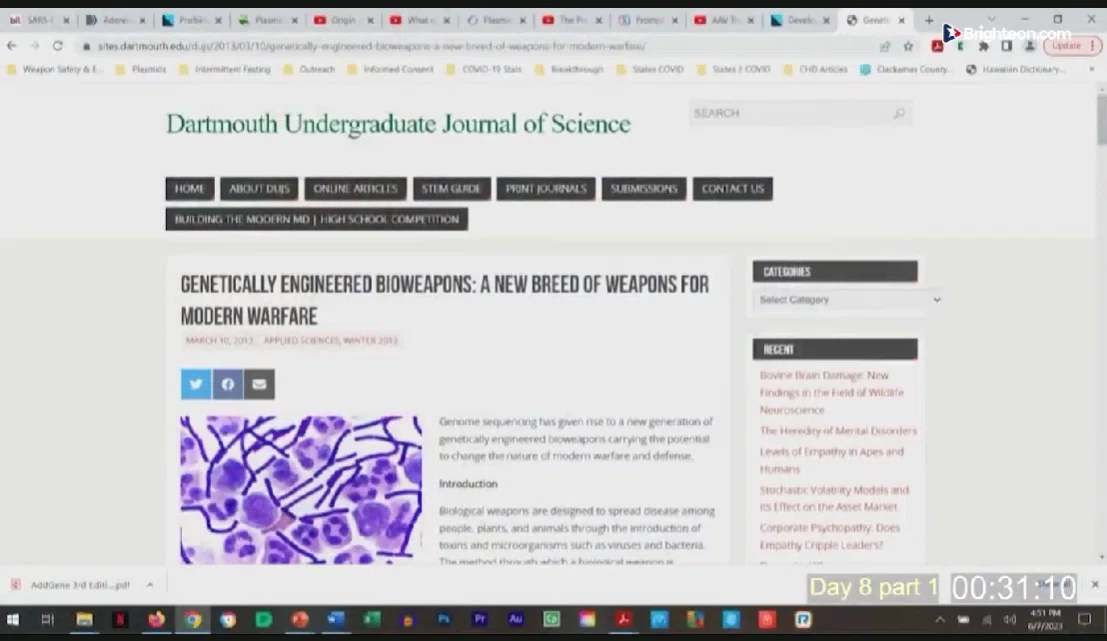Open a new browser tab
The height and width of the screenshot is (641, 1107).
[929, 20]
